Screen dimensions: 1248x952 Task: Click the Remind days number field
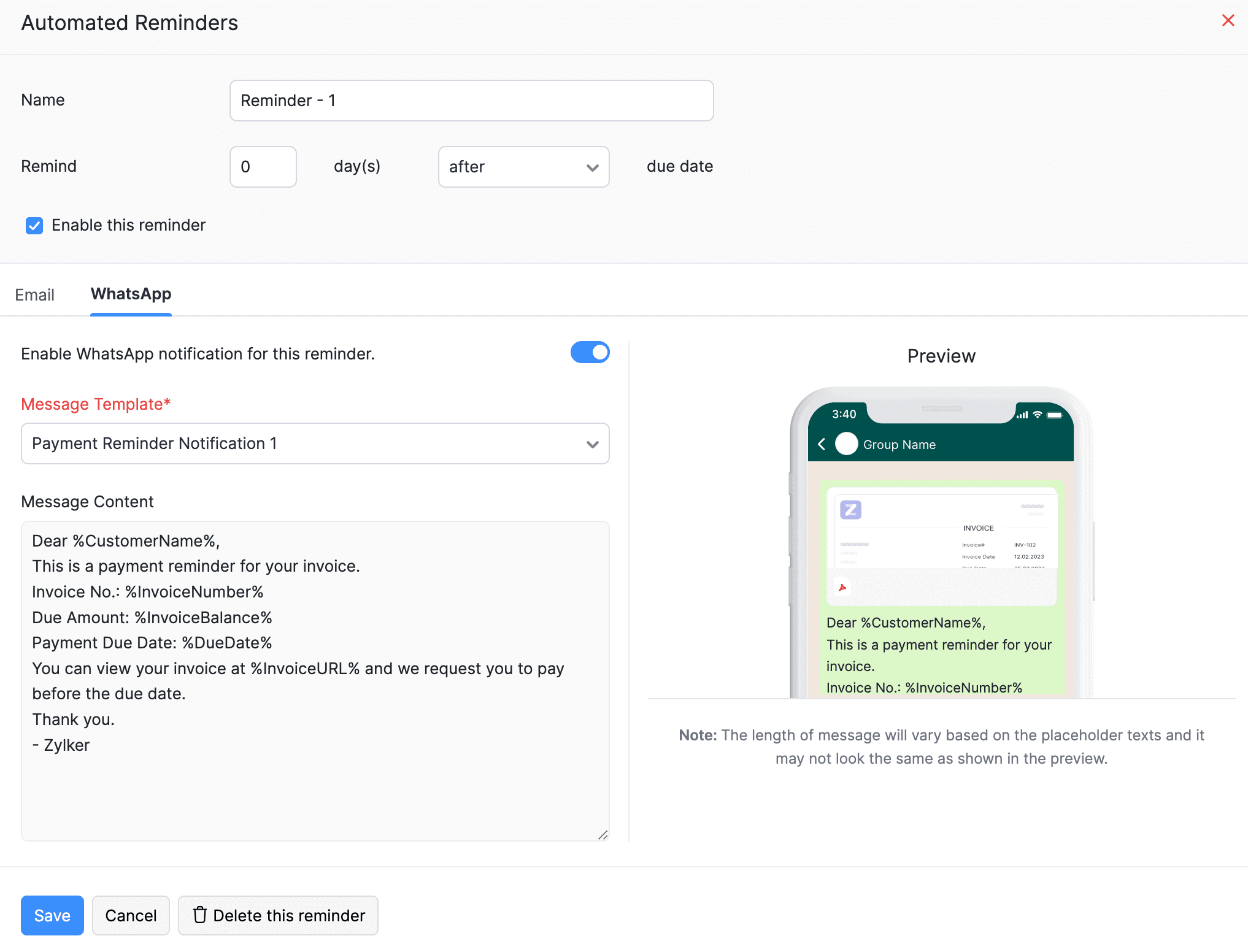[263, 166]
